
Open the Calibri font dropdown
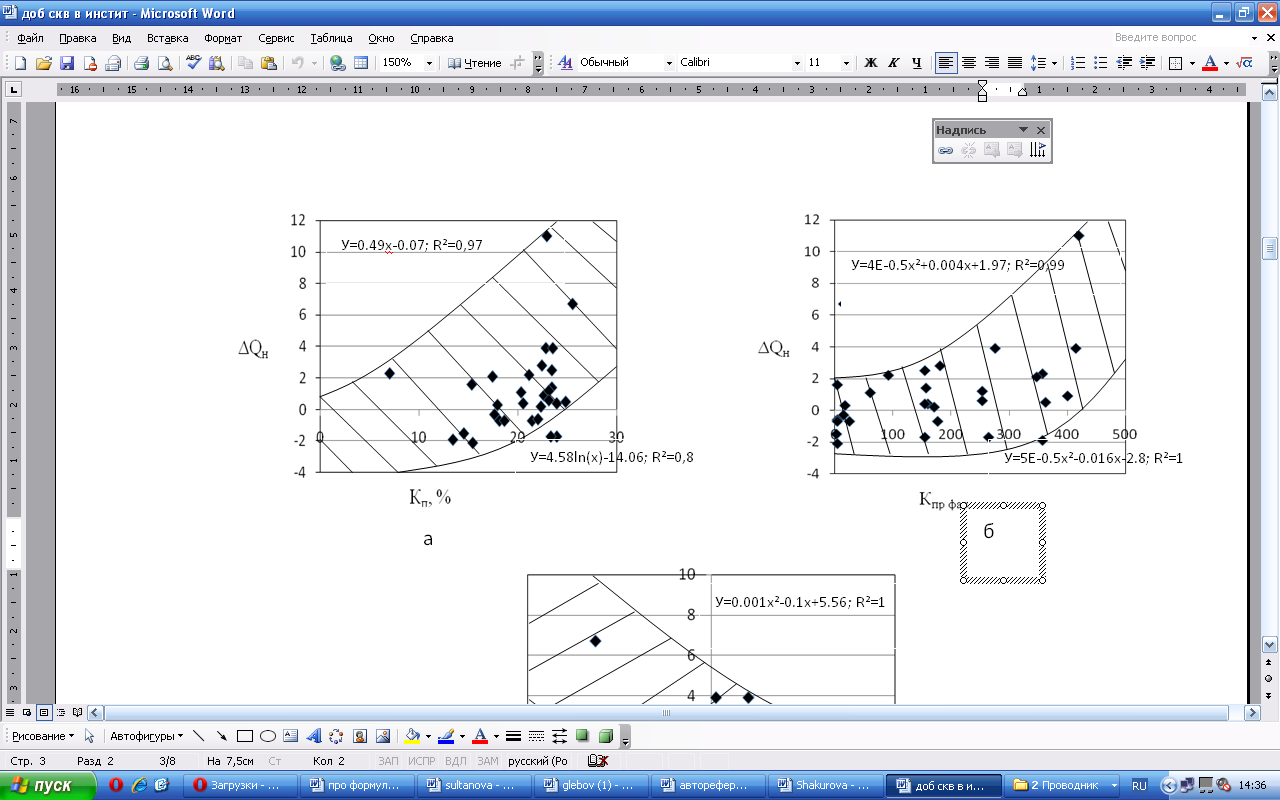click(x=797, y=63)
